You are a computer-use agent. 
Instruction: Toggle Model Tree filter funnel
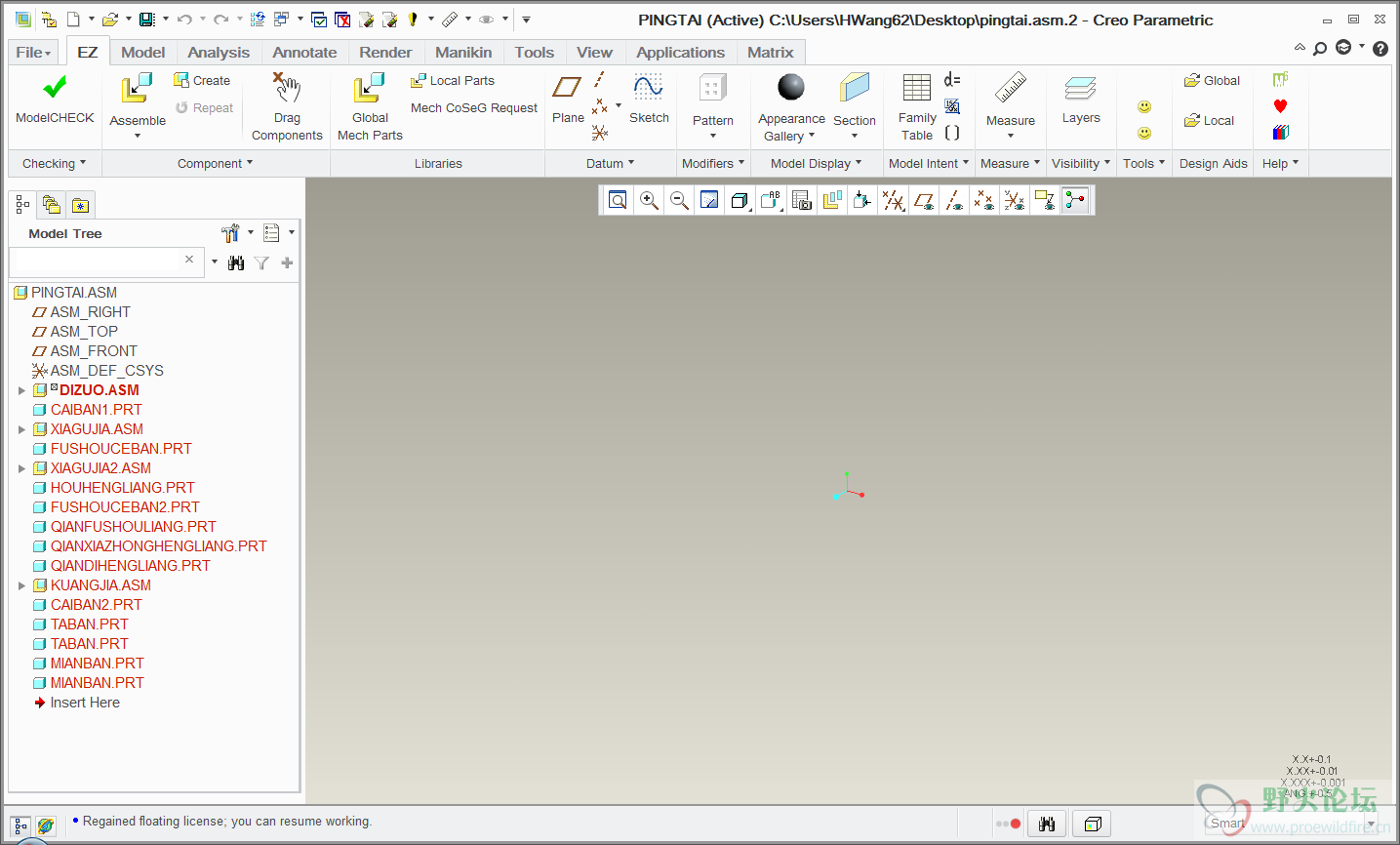261,262
